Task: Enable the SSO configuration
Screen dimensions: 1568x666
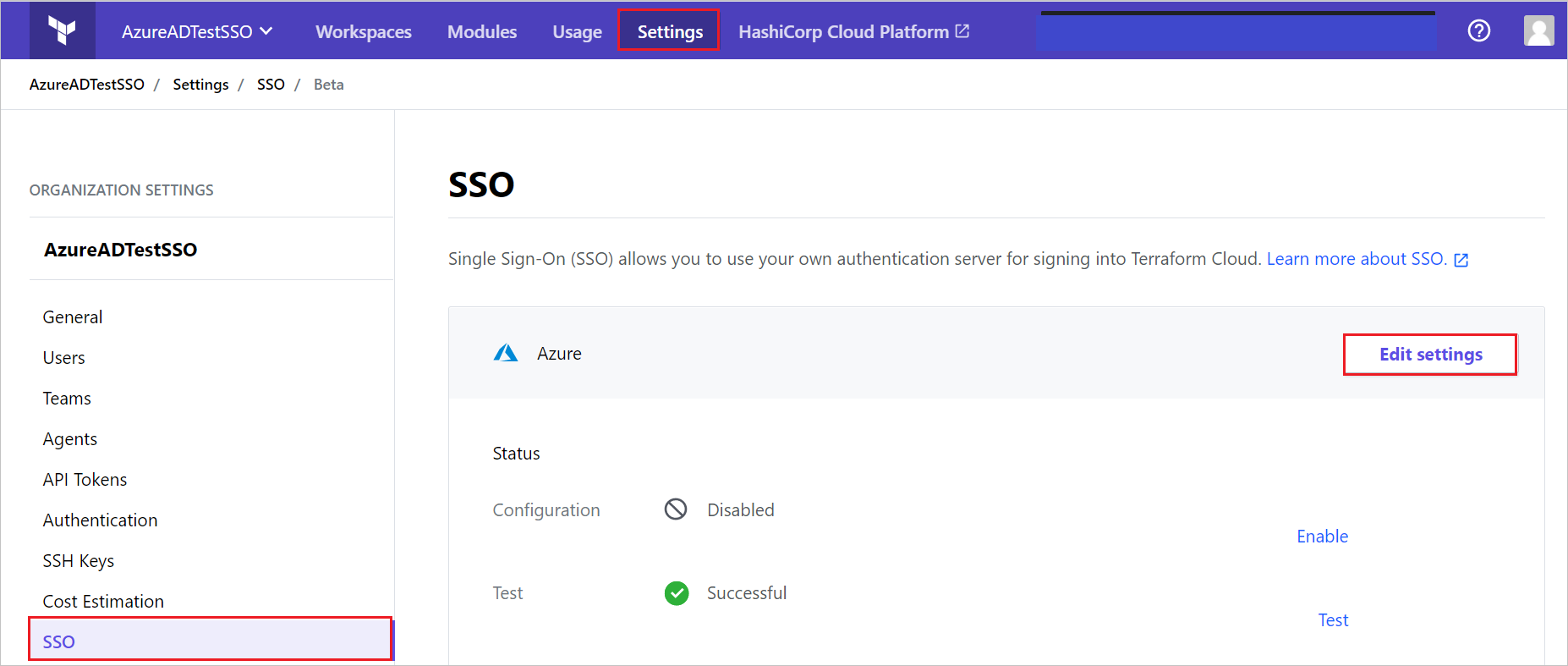Action: tap(1322, 537)
